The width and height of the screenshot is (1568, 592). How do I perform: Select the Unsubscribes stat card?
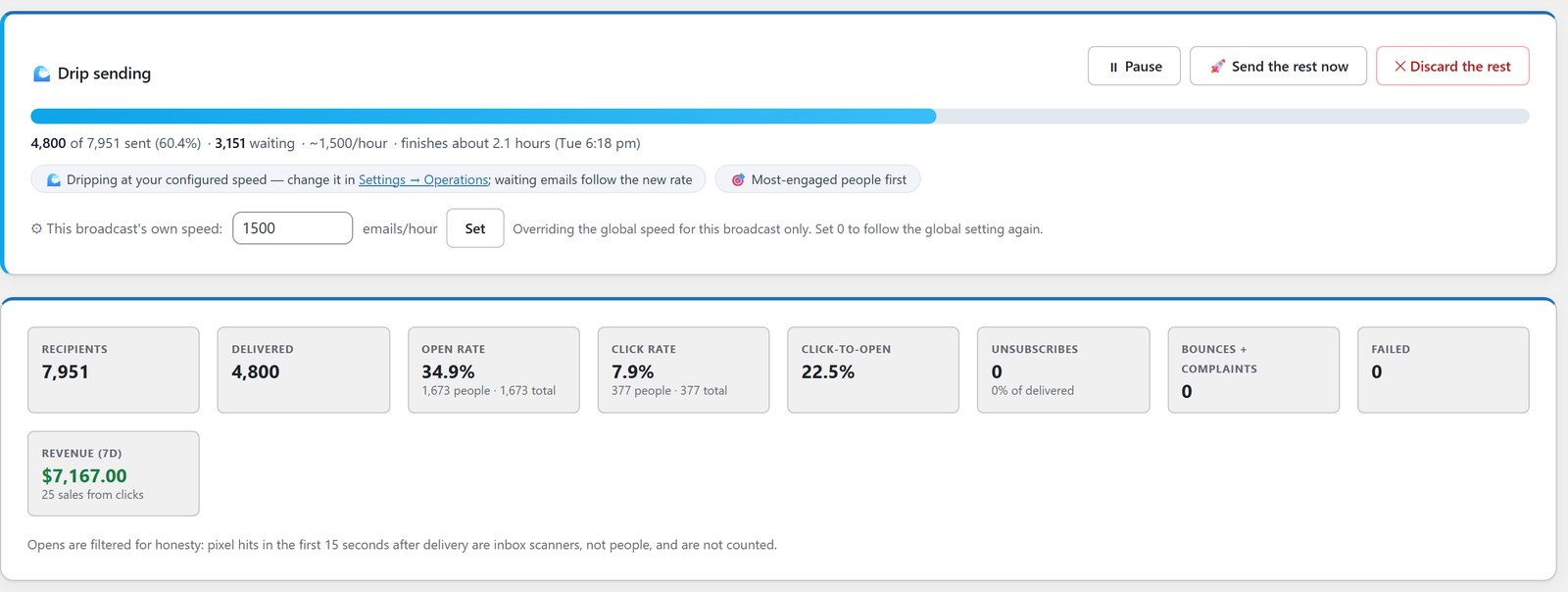1063,370
